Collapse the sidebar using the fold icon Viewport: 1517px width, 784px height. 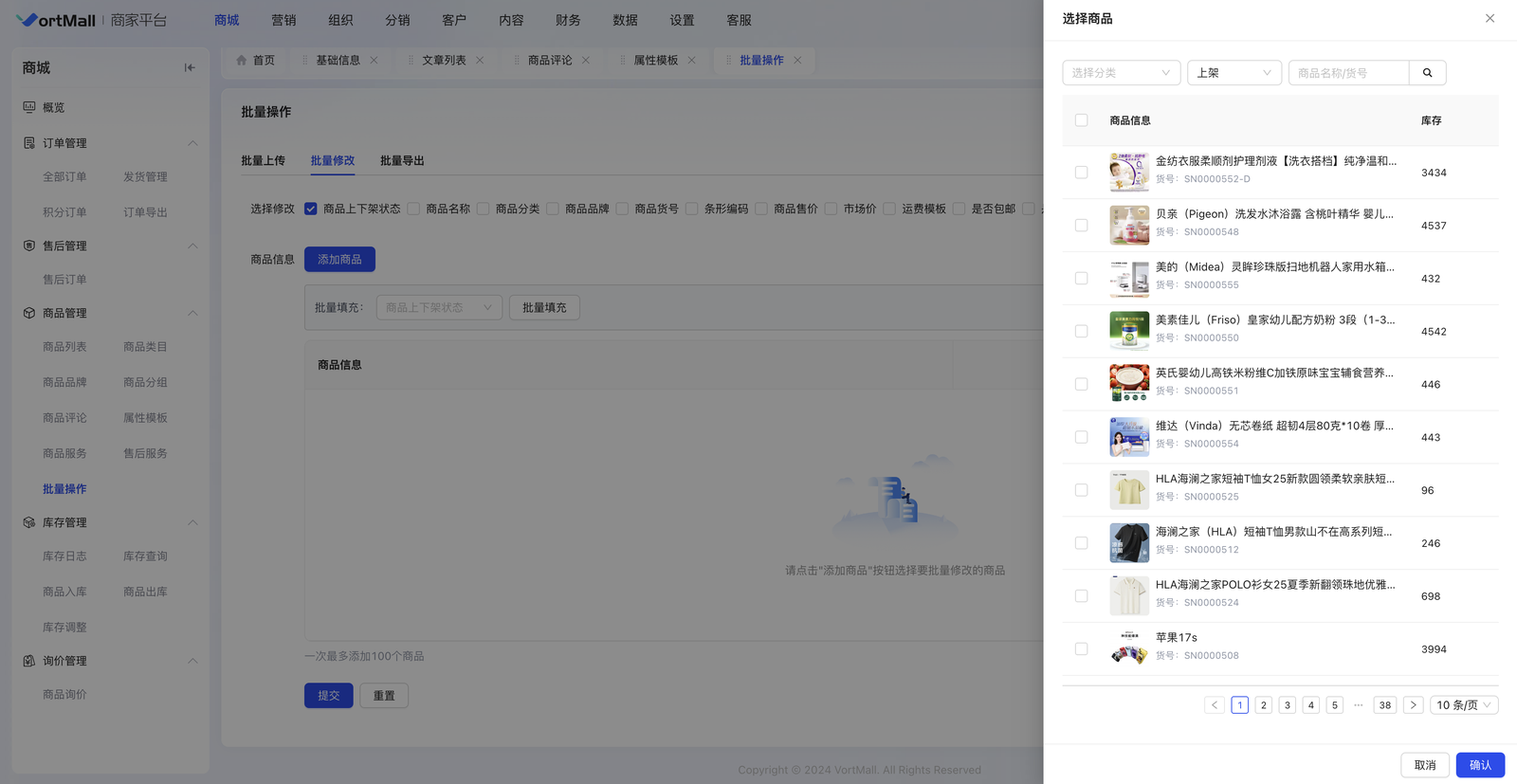[x=190, y=67]
